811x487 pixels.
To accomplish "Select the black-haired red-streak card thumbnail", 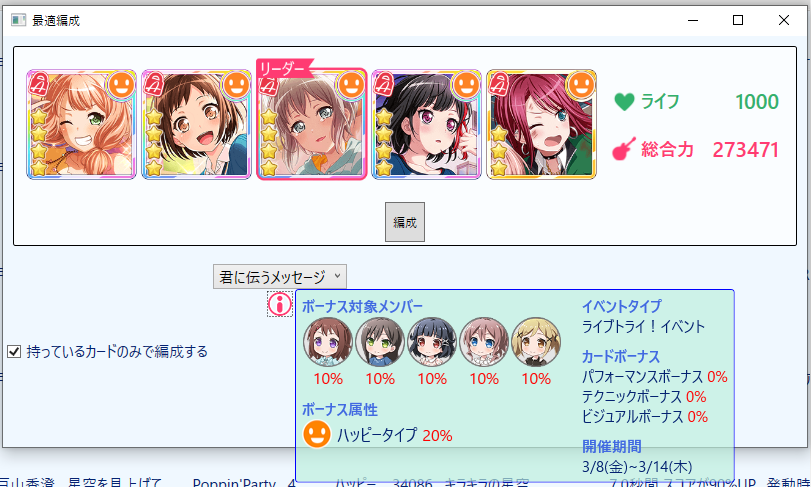I will click(x=427, y=124).
